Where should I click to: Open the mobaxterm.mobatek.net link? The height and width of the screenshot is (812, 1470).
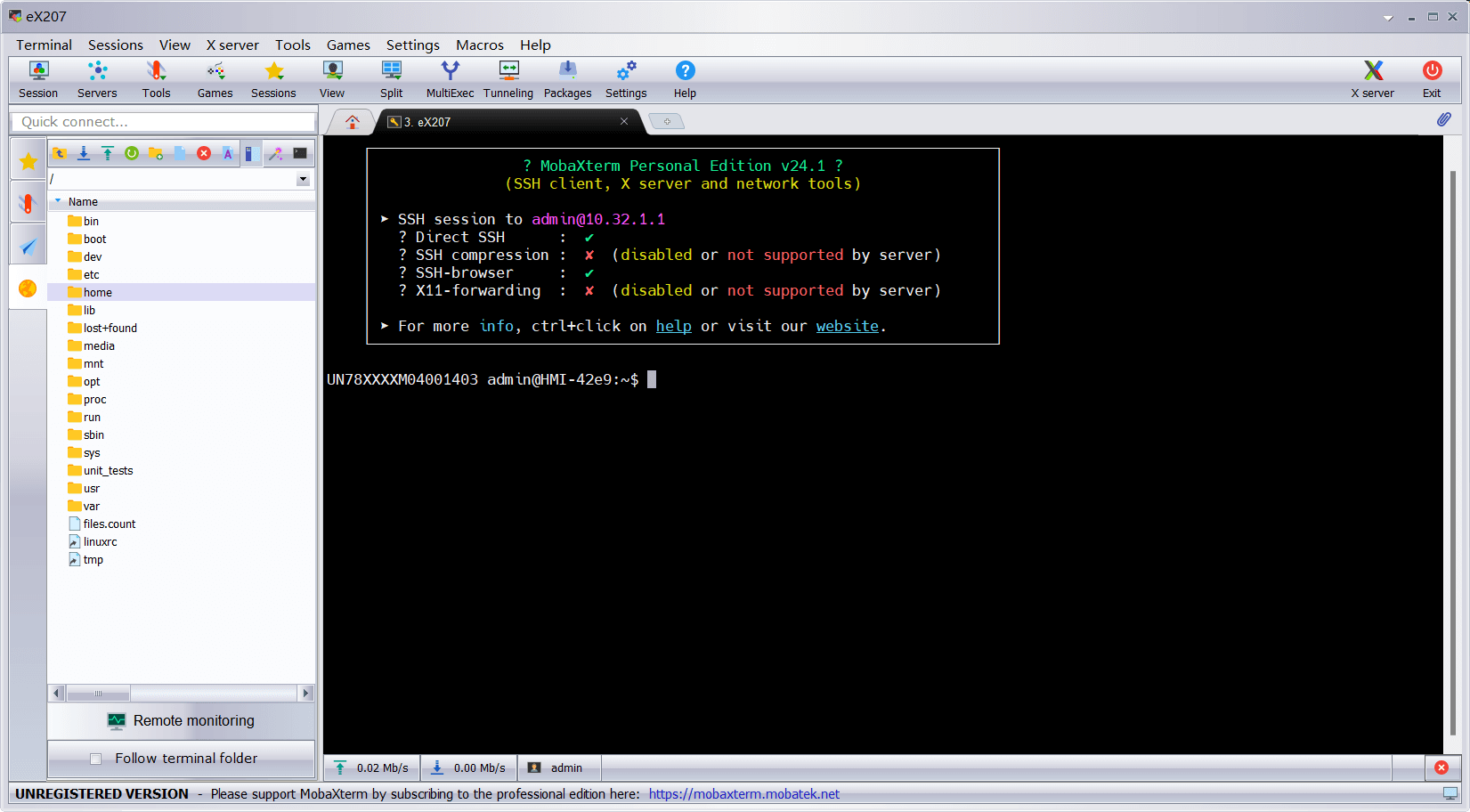743,794
